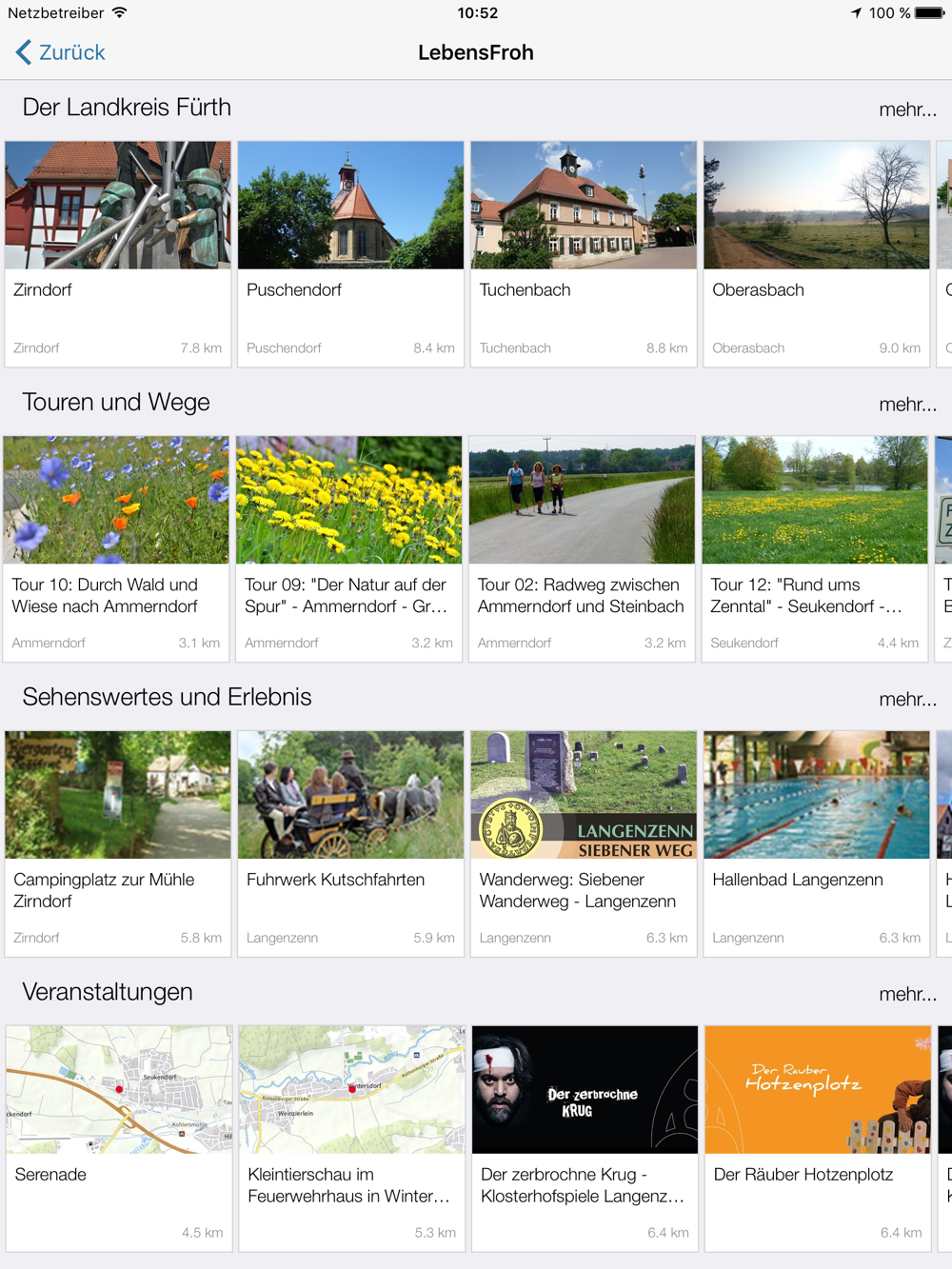Tap the battery icon in status bar
This screenshot has height=1269, width=952.
pyautogui.click(x=929, y=12)
